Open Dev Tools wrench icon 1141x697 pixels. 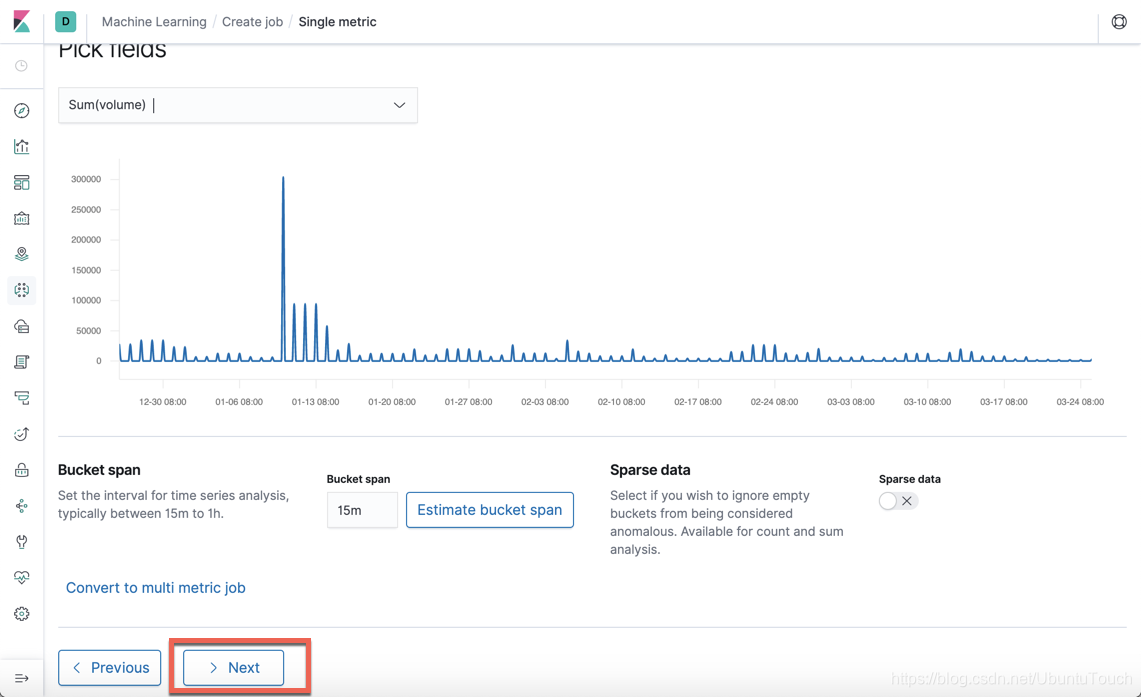tap(22, 542)
